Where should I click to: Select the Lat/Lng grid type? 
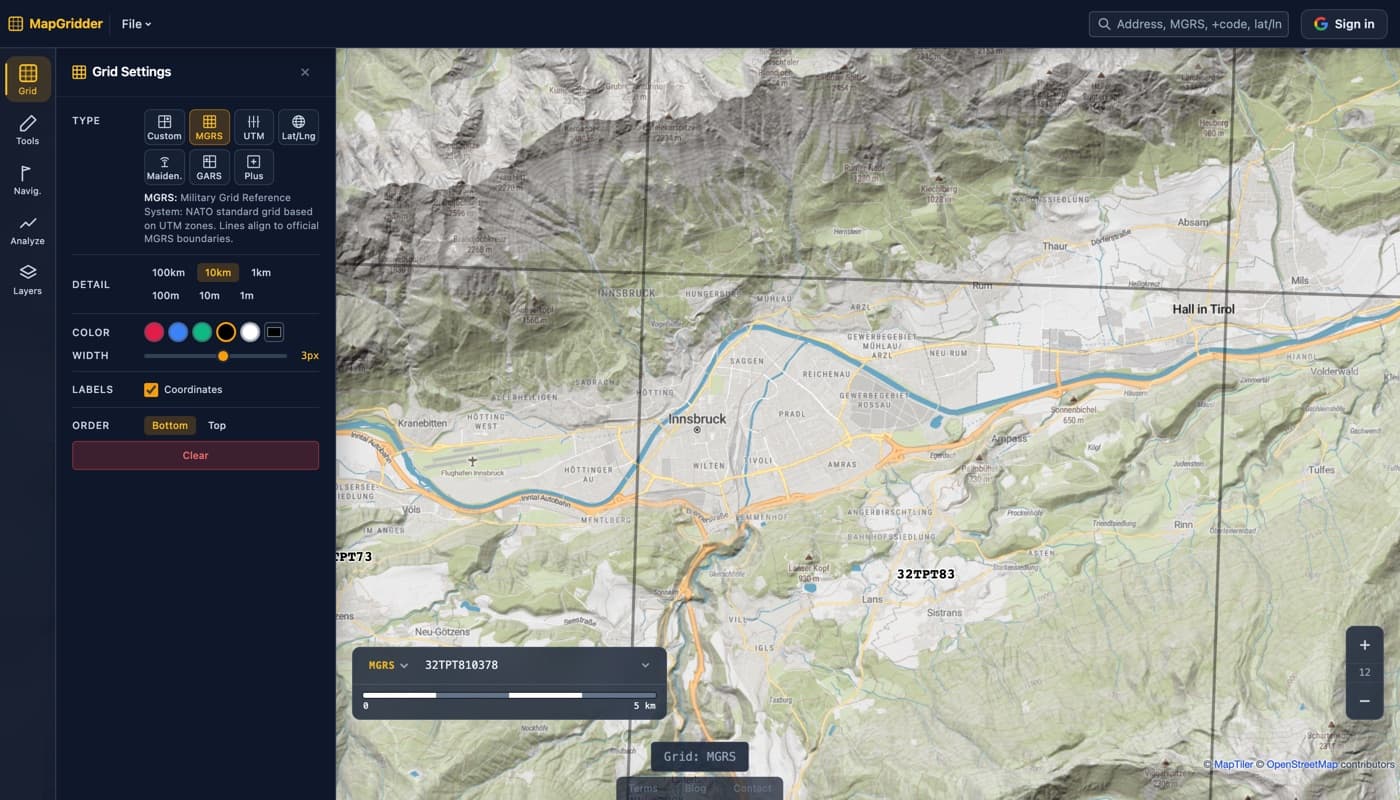298,127
